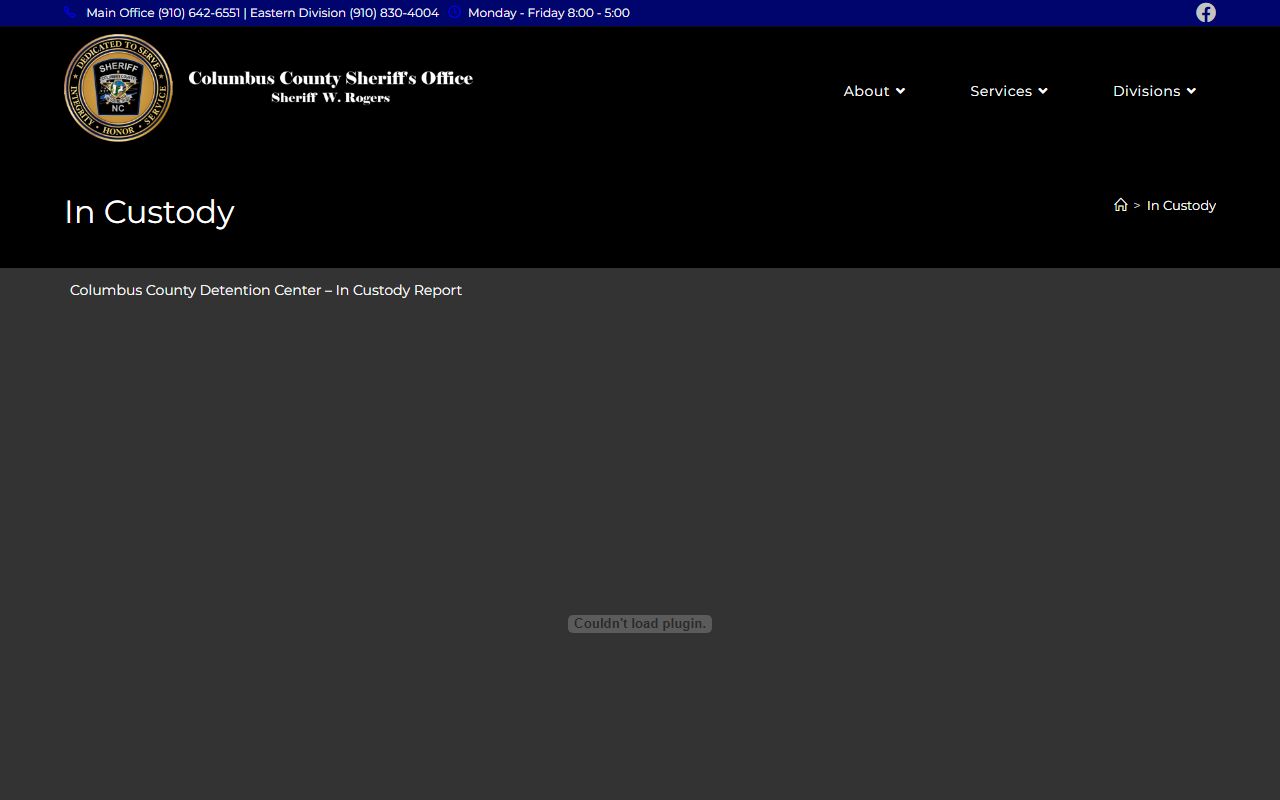Click the clock icon beside office hours

tap(455, 13)
